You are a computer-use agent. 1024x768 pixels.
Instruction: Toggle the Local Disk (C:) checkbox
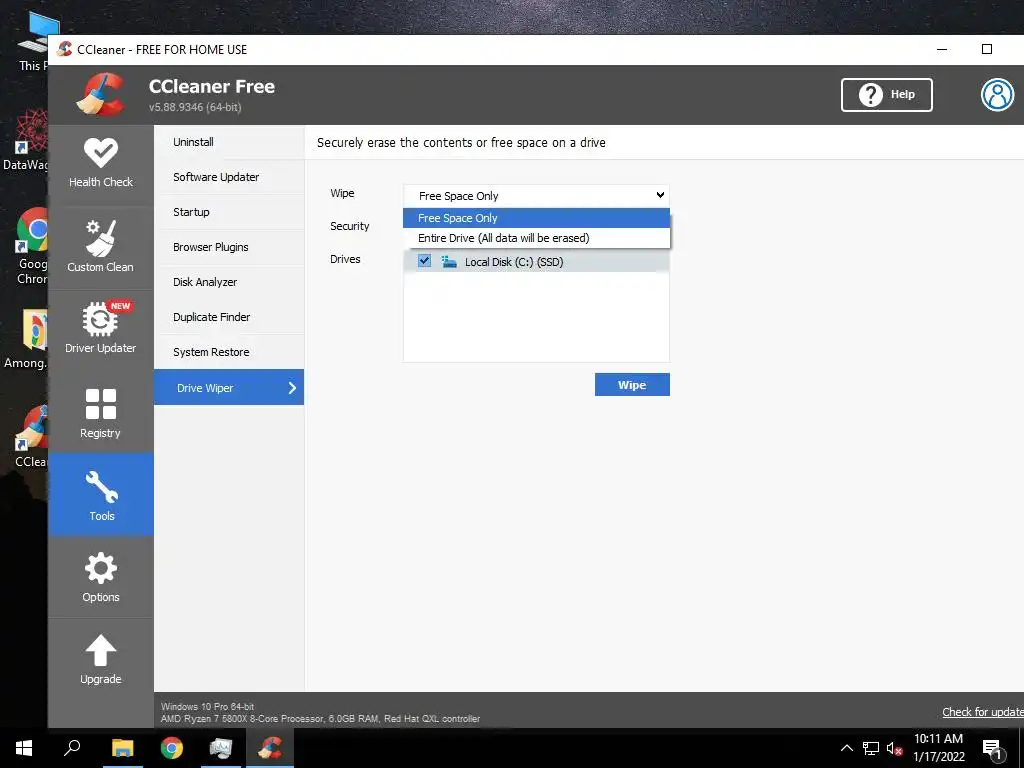(424, 261)
